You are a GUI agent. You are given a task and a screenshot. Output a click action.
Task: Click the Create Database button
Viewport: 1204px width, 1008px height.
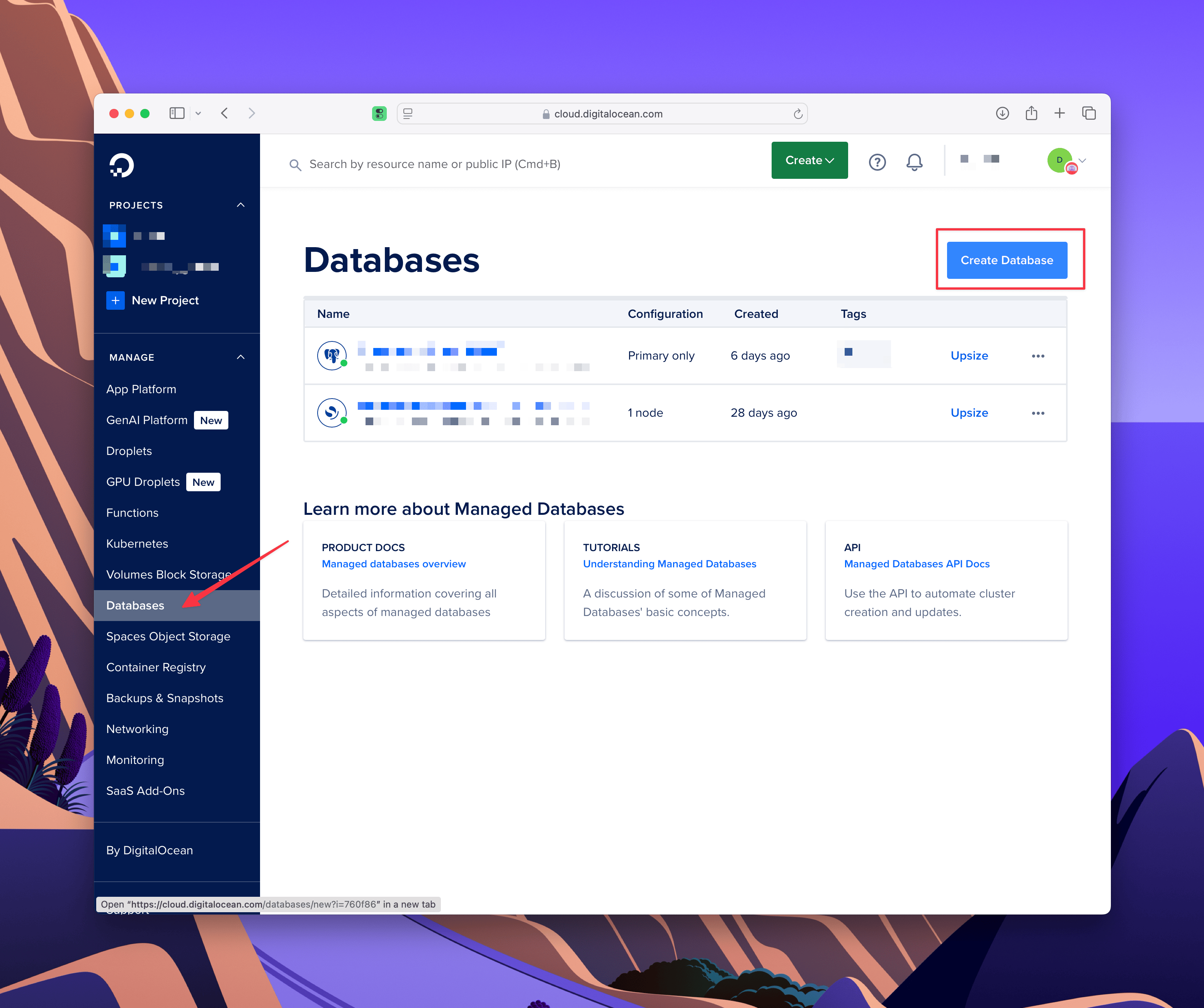point(1007,260)
